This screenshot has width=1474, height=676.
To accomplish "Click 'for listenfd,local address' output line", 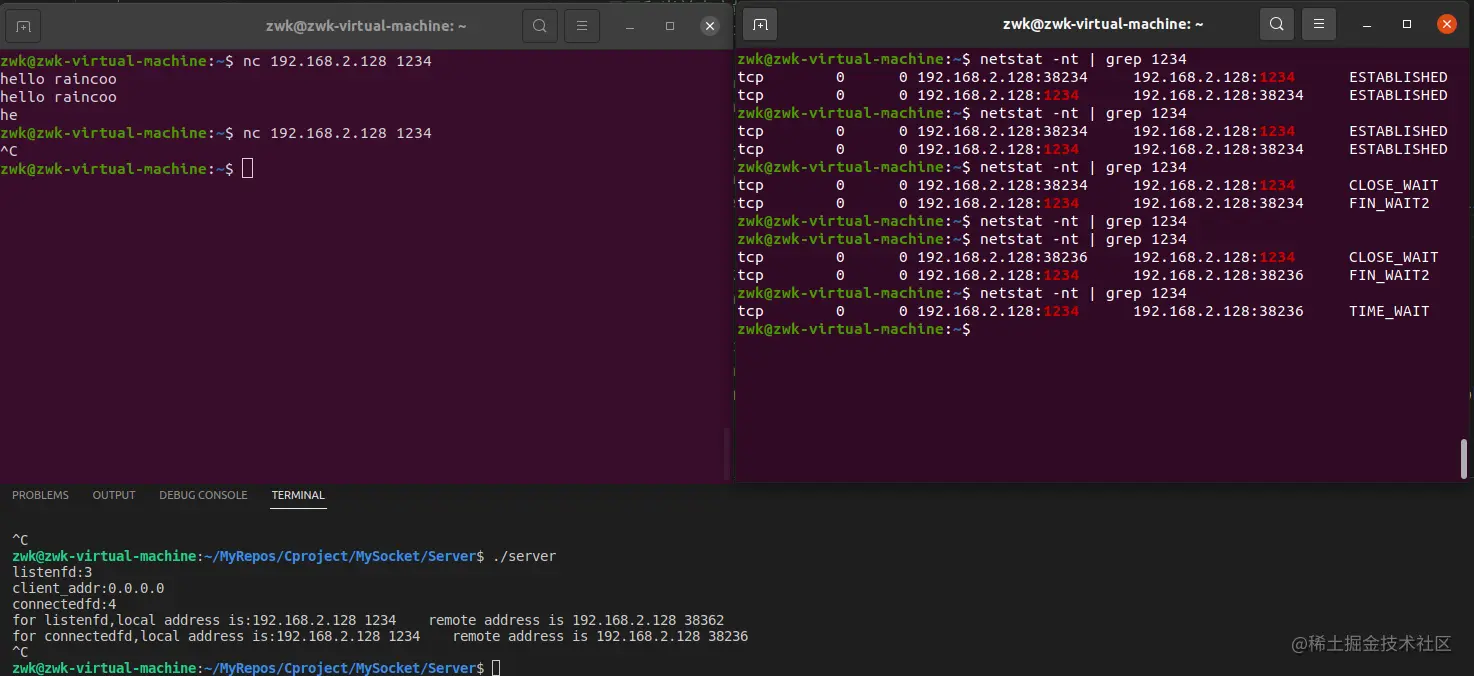I will [368, 620].
